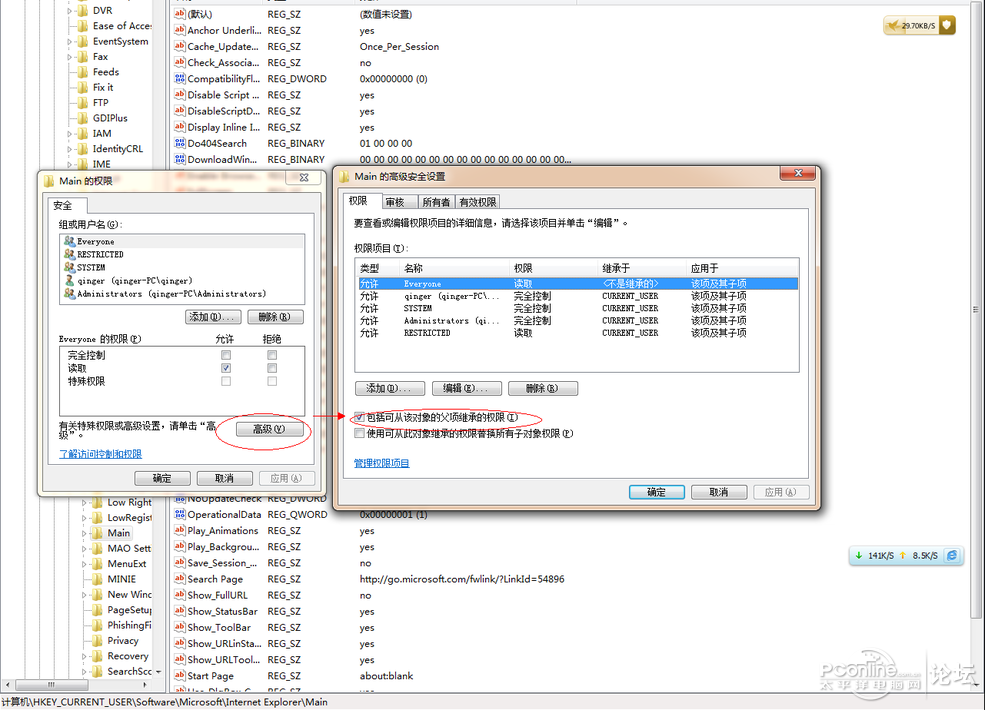Expand the IdentityCRL registry key
Screen dimensions: 985x710
[70, 149]
